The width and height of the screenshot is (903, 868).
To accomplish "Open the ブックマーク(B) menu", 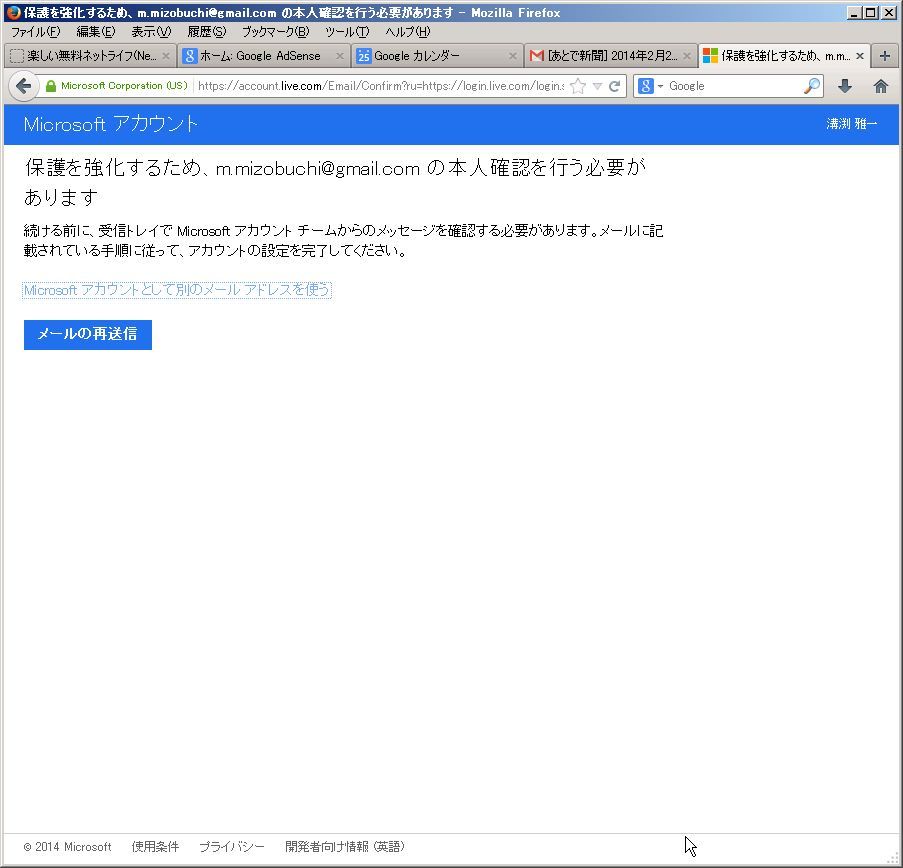I will pos(275,32).
